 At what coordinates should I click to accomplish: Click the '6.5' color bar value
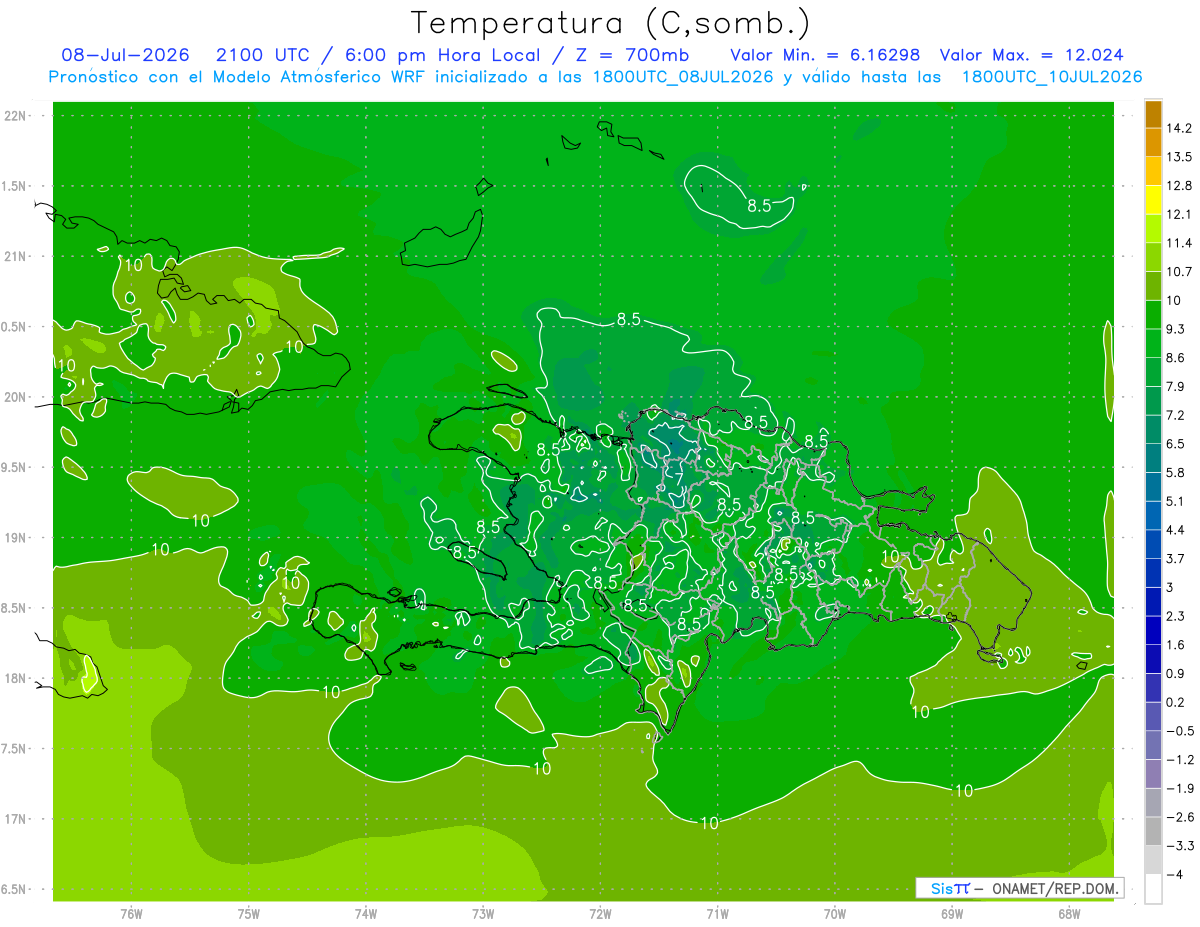pos(1175,444)
